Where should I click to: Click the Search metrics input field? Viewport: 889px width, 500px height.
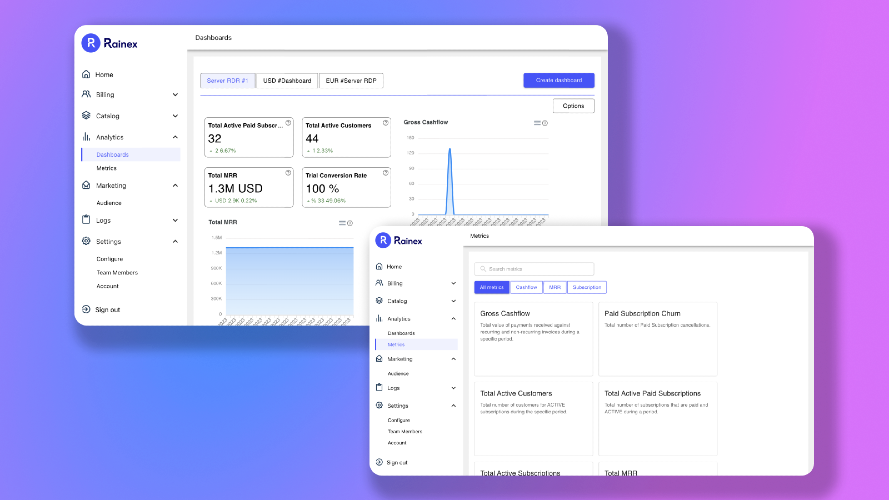coord(534,269)
